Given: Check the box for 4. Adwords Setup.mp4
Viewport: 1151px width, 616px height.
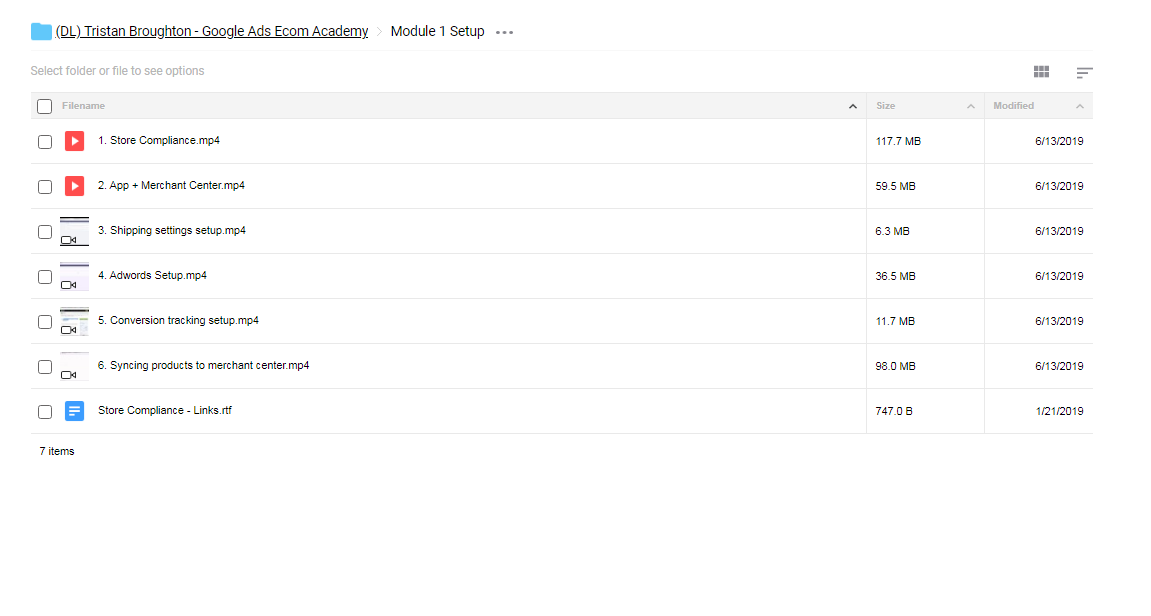Looking at the screenshot, I should coord(45,277).
